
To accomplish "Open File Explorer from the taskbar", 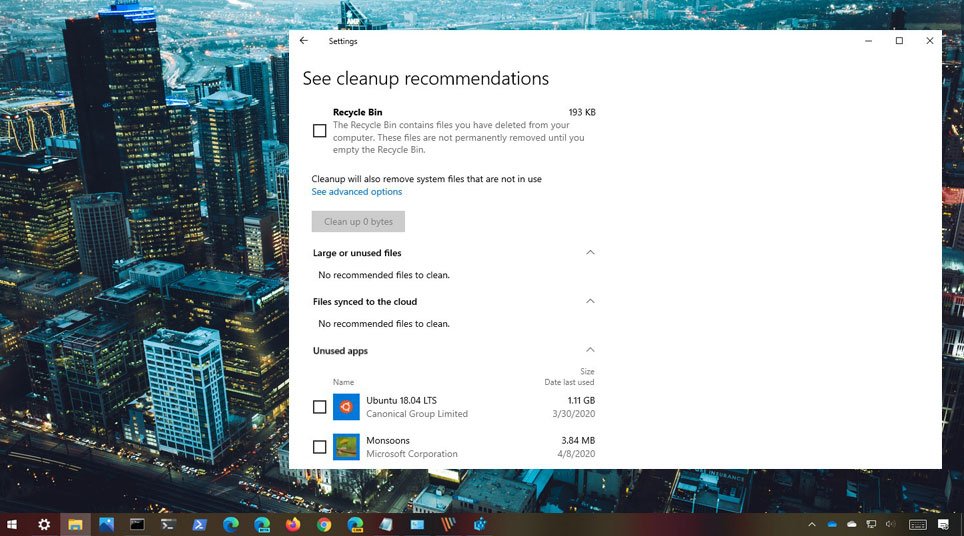I will 75,524.
